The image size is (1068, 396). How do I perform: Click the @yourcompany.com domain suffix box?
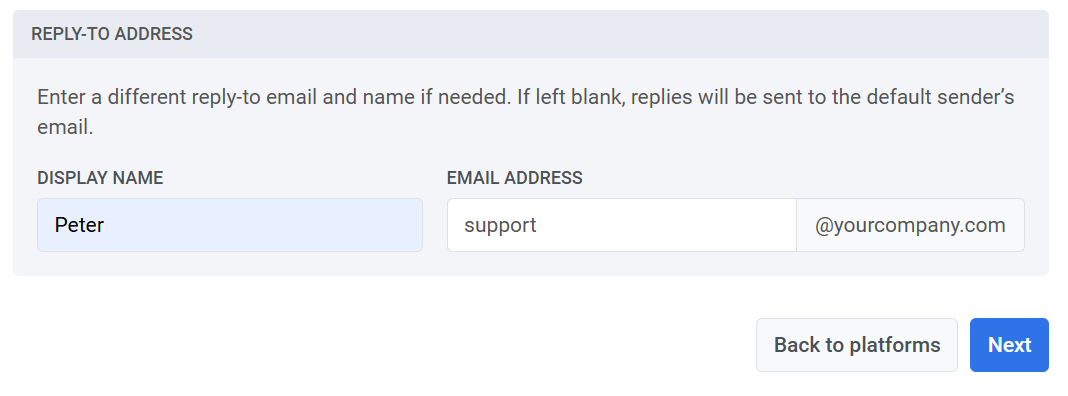(x=910, y=225)
